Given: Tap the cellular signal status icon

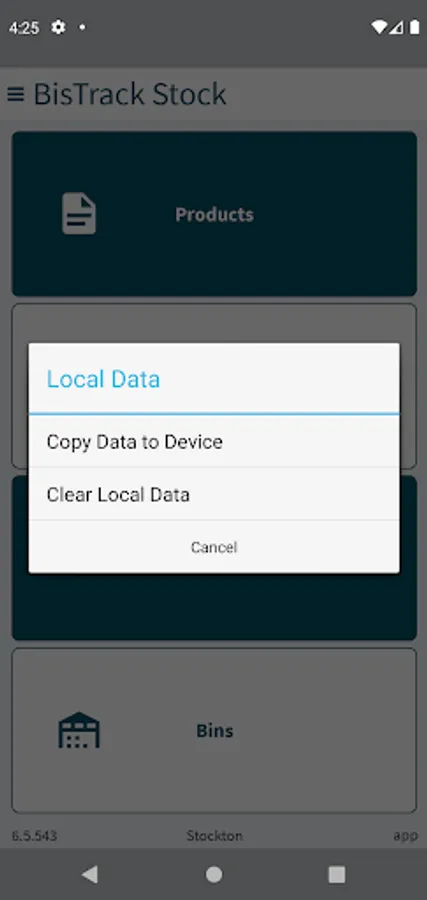Looking at the screenshot, I should [397, 27].
